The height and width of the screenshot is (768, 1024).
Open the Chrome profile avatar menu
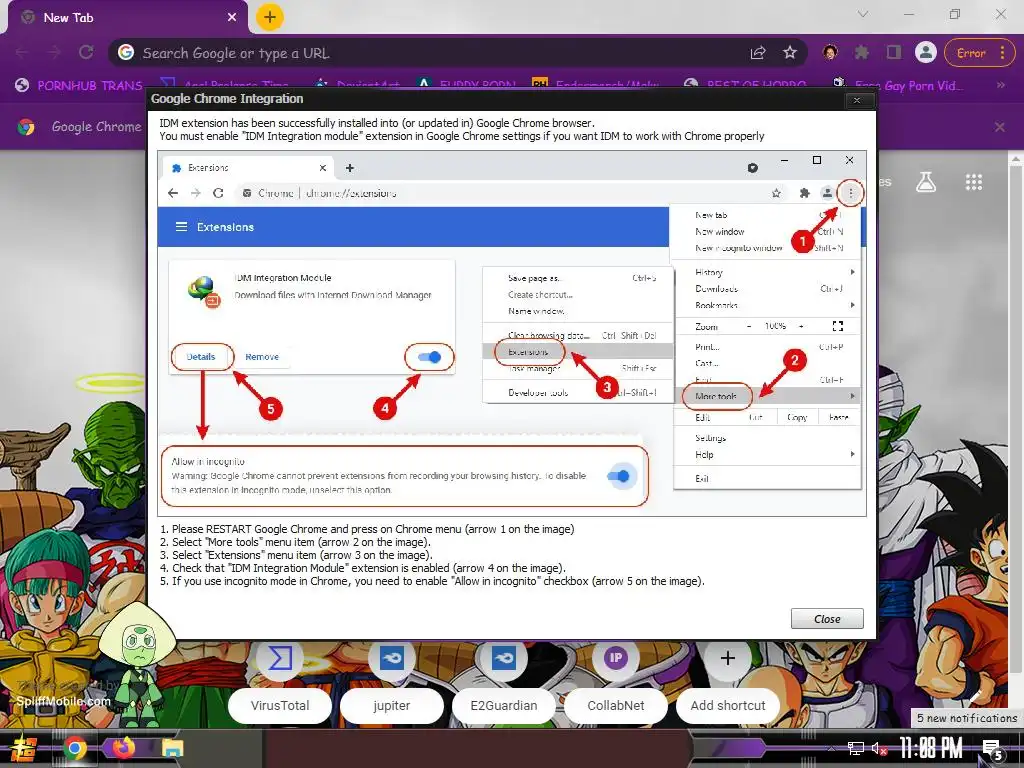(x=925, y=52)
